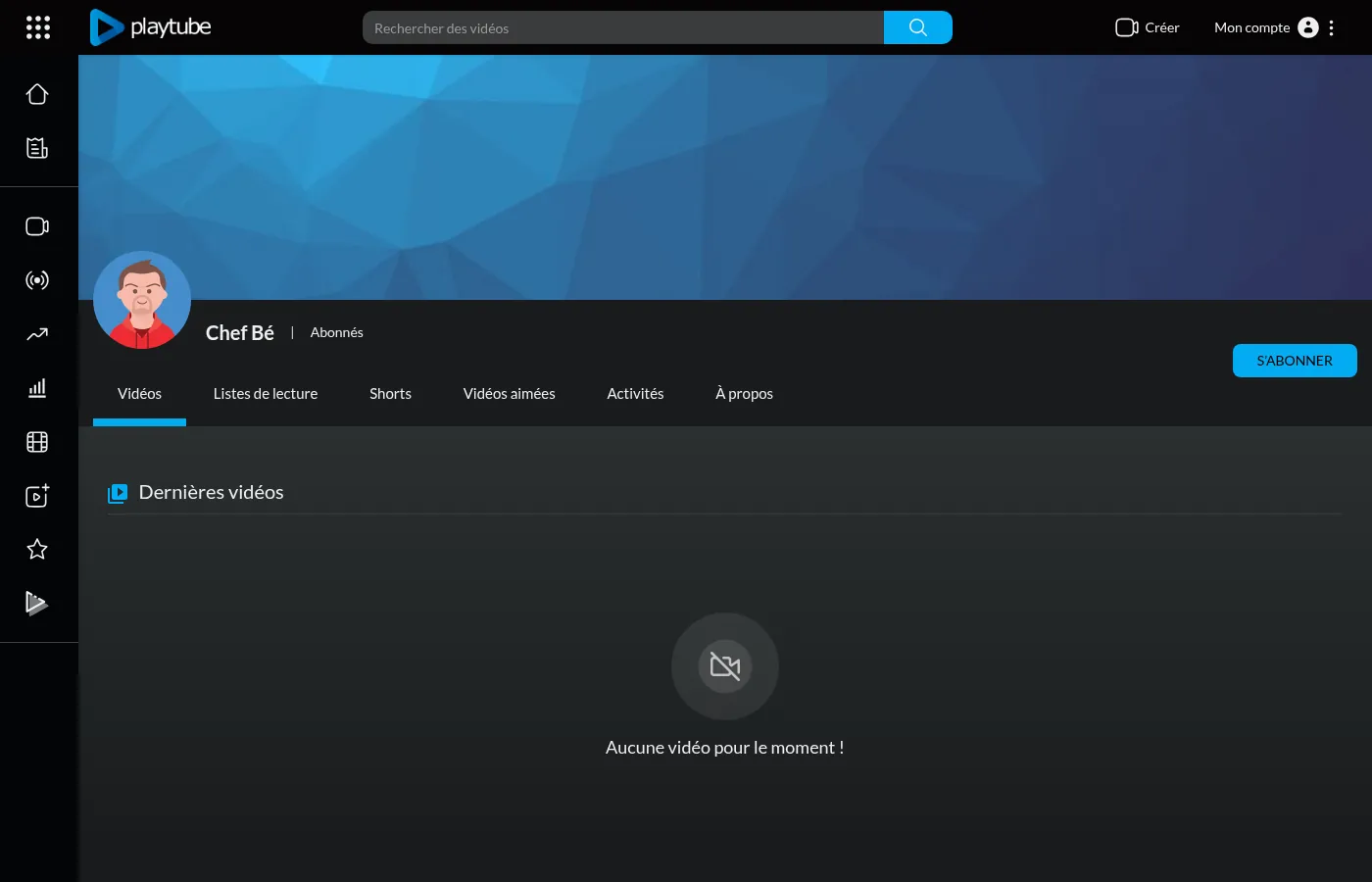Switch to the Activités tab
The height and width of the screenshot is (882, 1372).
point(635,394)
